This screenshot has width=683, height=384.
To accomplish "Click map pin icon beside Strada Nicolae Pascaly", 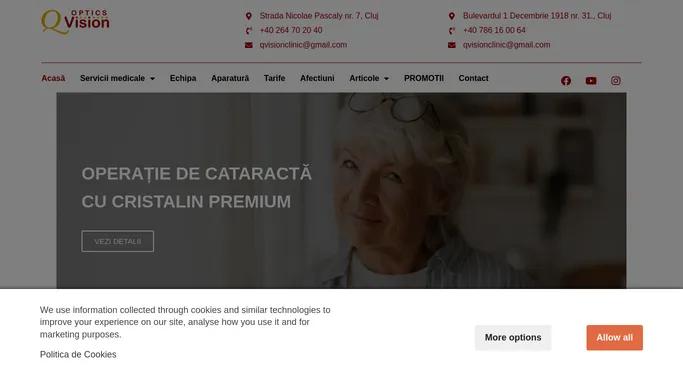I will [x=249, y=16].
